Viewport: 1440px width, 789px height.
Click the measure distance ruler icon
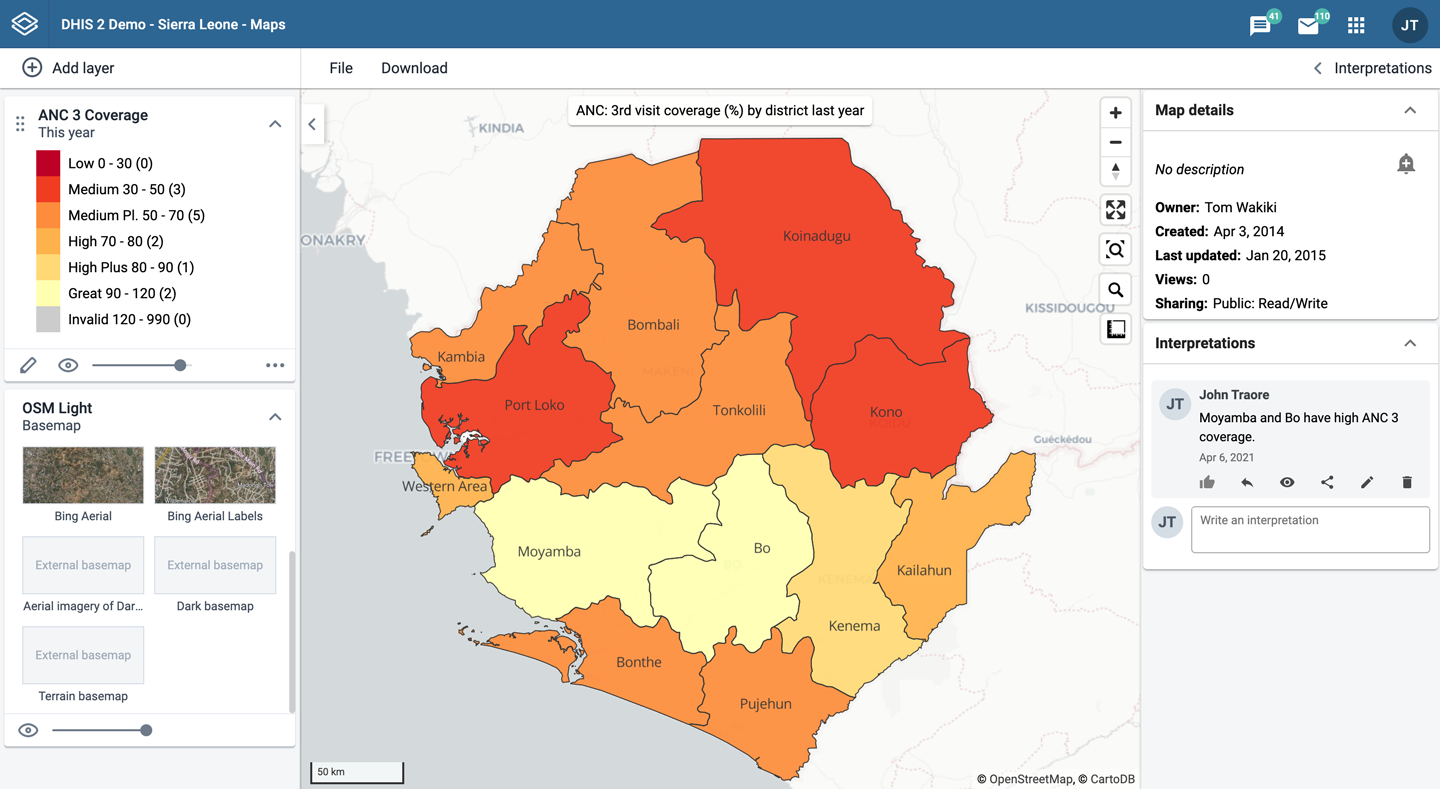coord(1115,329)
